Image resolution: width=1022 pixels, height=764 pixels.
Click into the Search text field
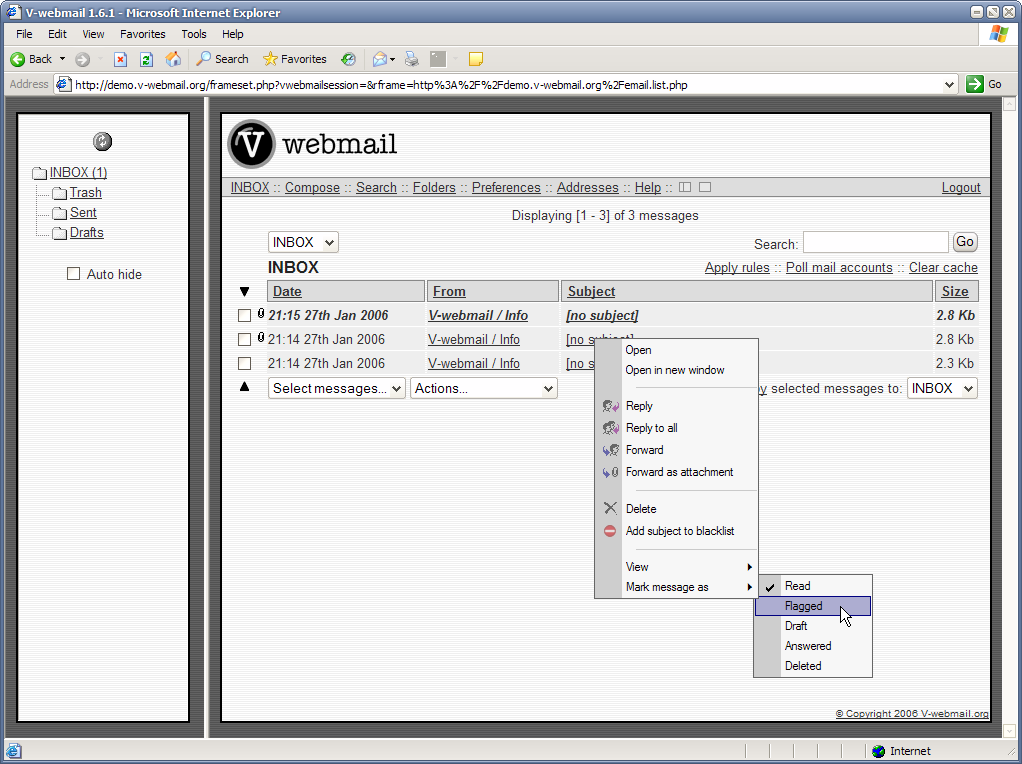pyautogui.click(x=875, y=242)
